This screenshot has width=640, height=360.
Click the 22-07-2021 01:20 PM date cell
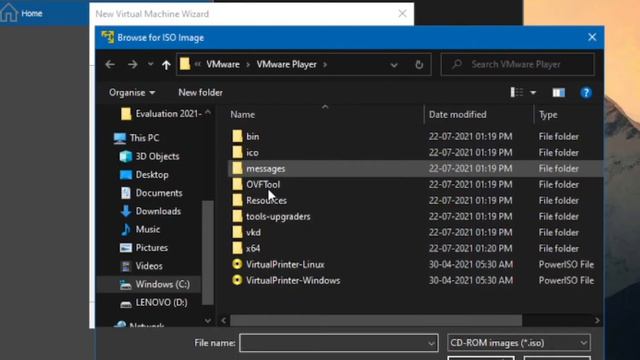470,248
